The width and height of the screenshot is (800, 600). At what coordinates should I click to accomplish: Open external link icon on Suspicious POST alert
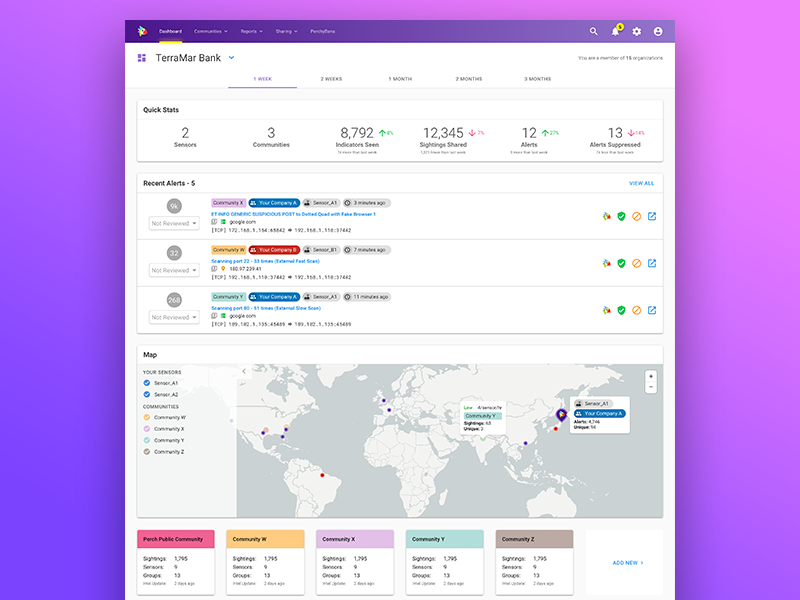[x=652, y=216]
